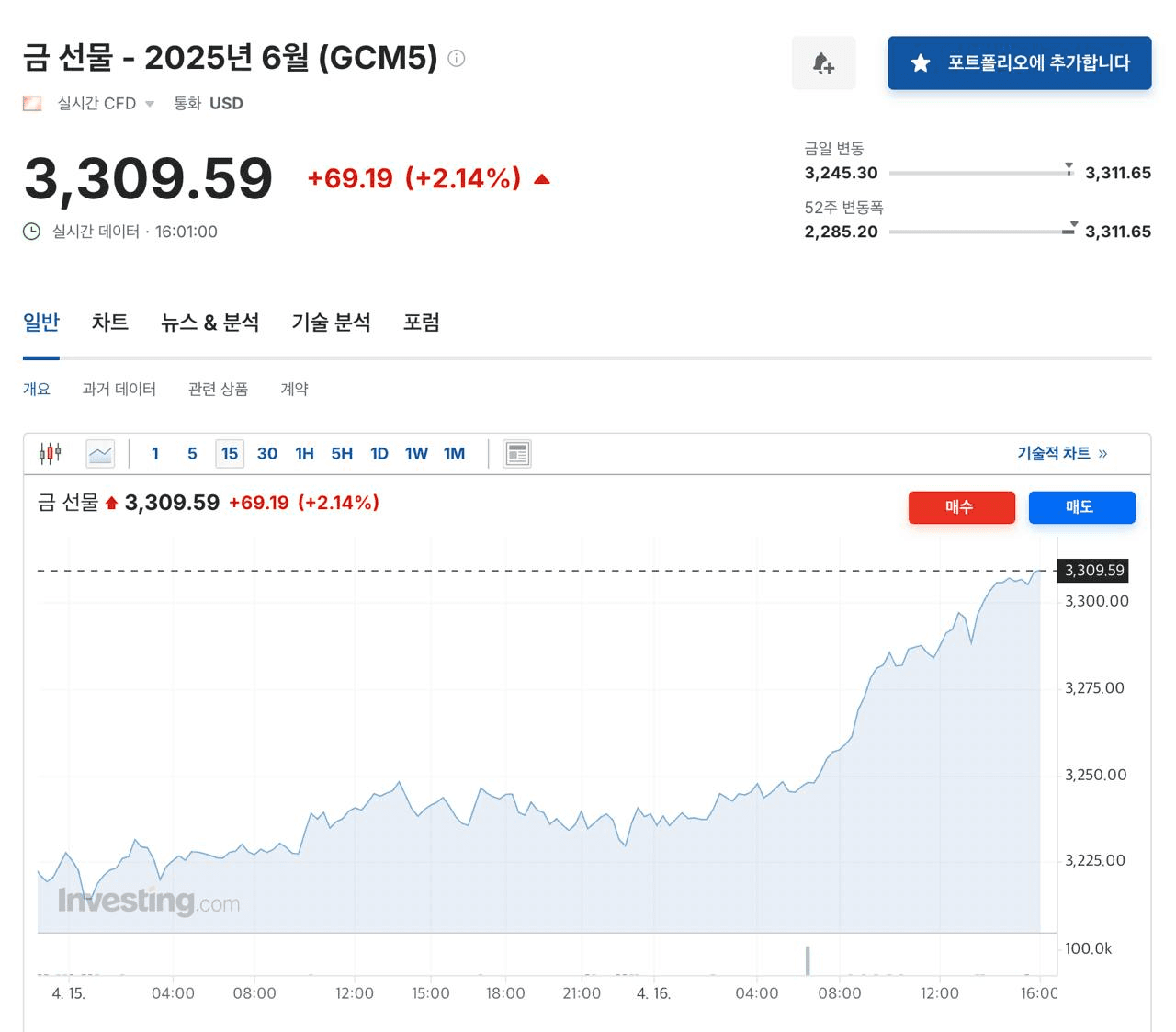Select the 1H chart interval
Image resolution: width=1176 pixels, height=1032 pixels.
(x=304, y=453)
